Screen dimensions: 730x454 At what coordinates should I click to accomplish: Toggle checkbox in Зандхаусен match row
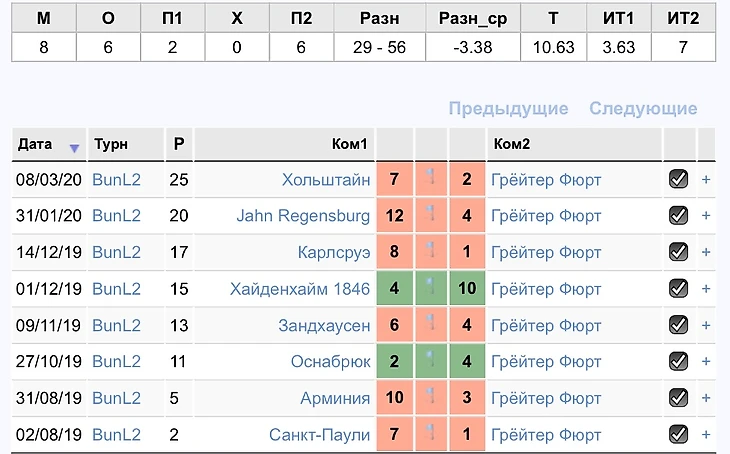[x=678, y=325]
